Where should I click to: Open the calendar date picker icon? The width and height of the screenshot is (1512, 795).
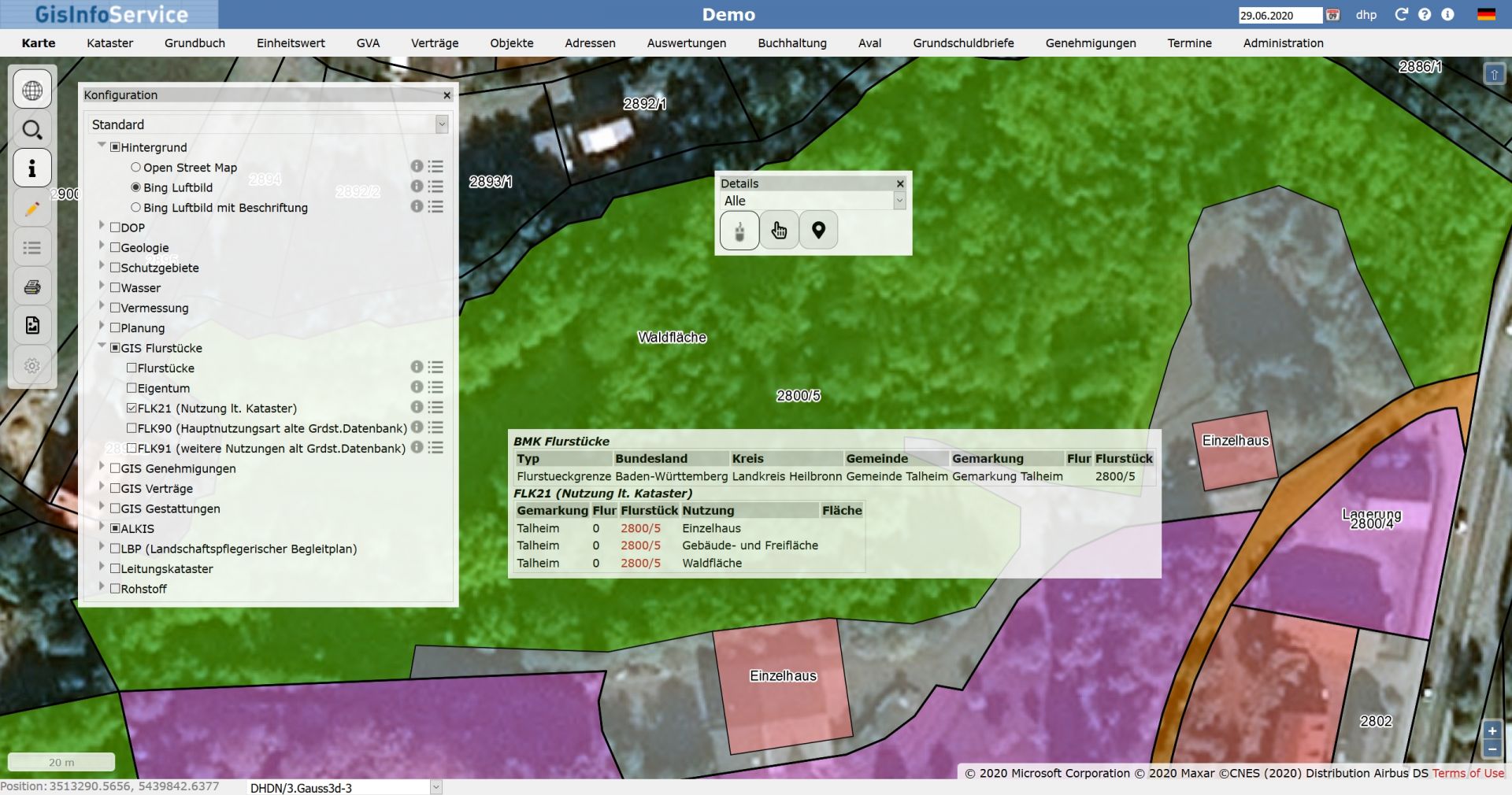click(1332, 15)
